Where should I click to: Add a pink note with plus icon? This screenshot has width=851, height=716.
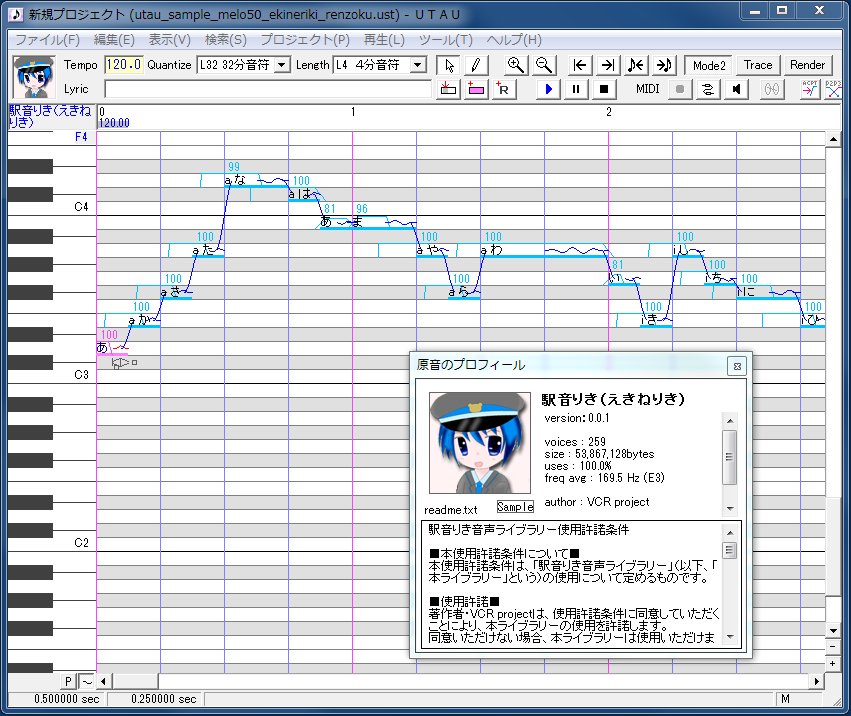(476, 89)
